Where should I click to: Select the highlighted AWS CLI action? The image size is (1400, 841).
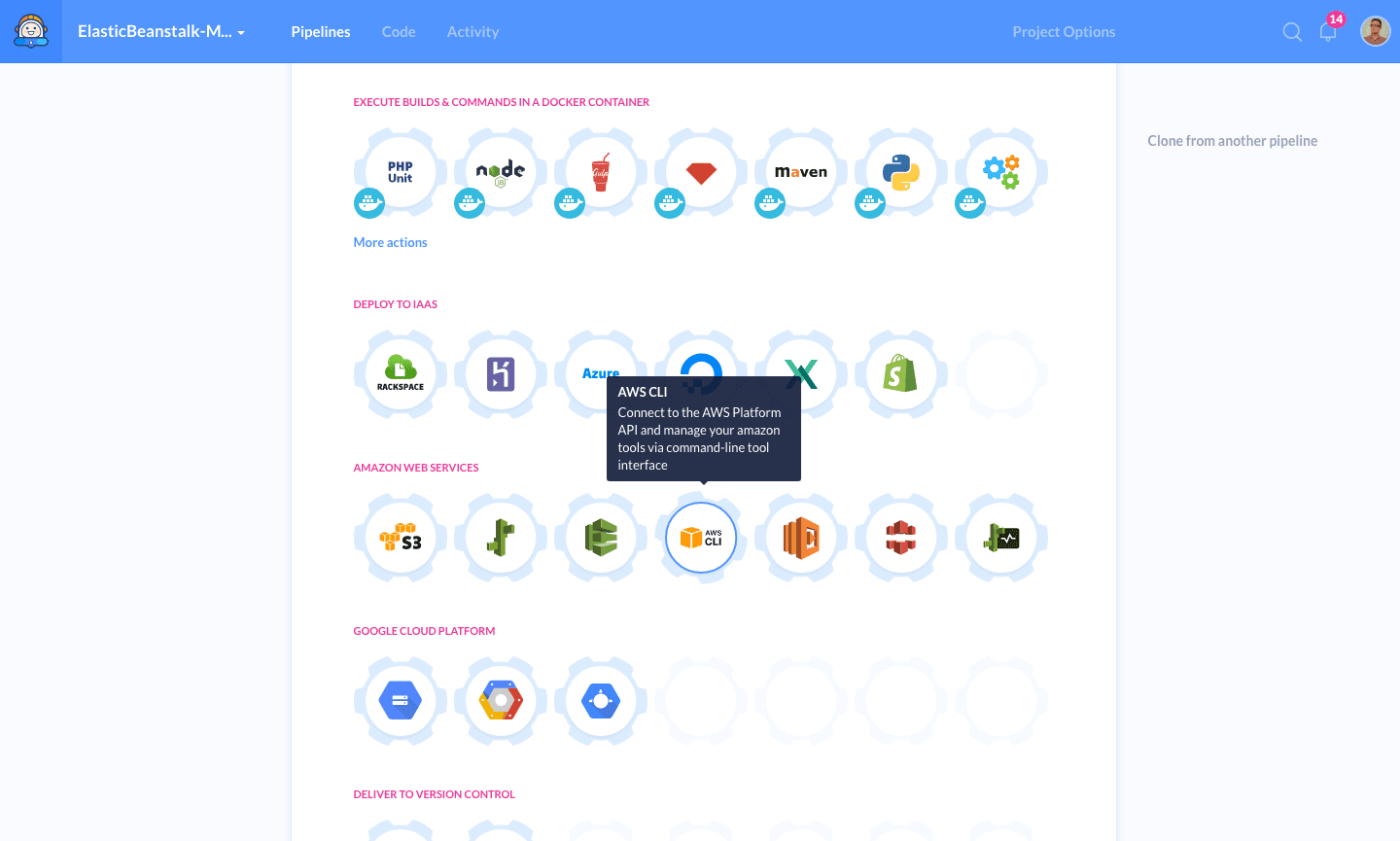pos(701,538)
